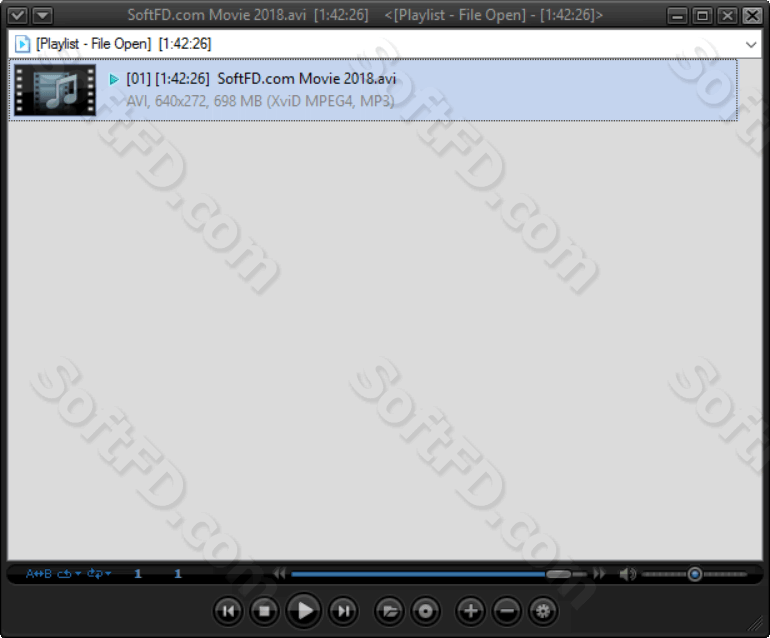Click the seek bar handle

click(558, 574)
